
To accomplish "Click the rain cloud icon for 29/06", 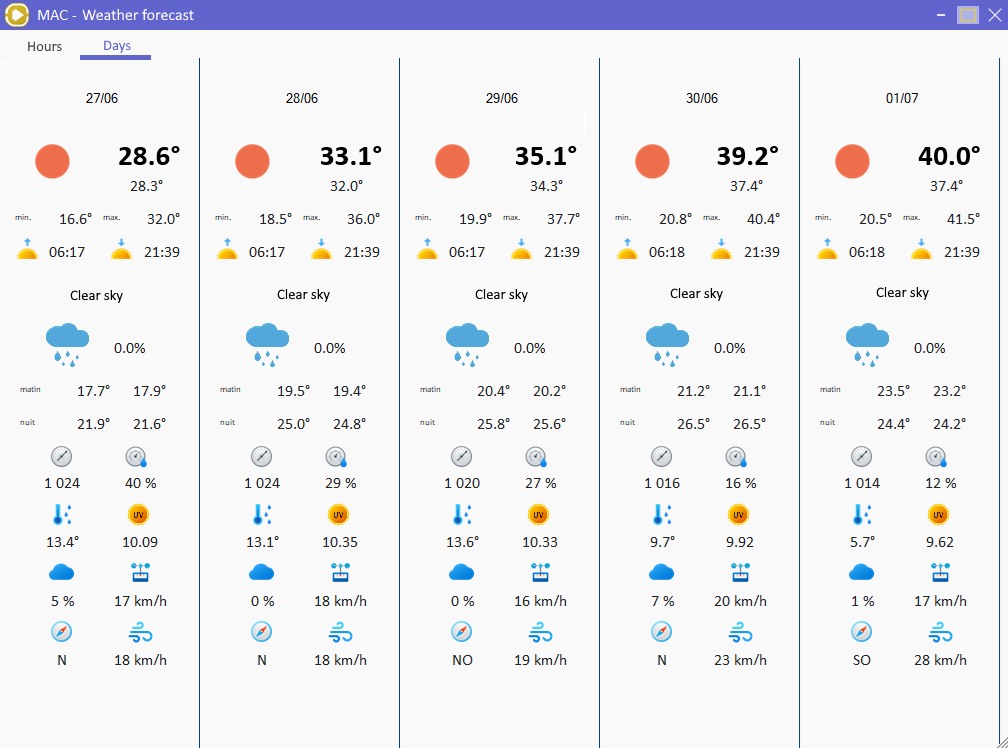I will click(467, 345).
